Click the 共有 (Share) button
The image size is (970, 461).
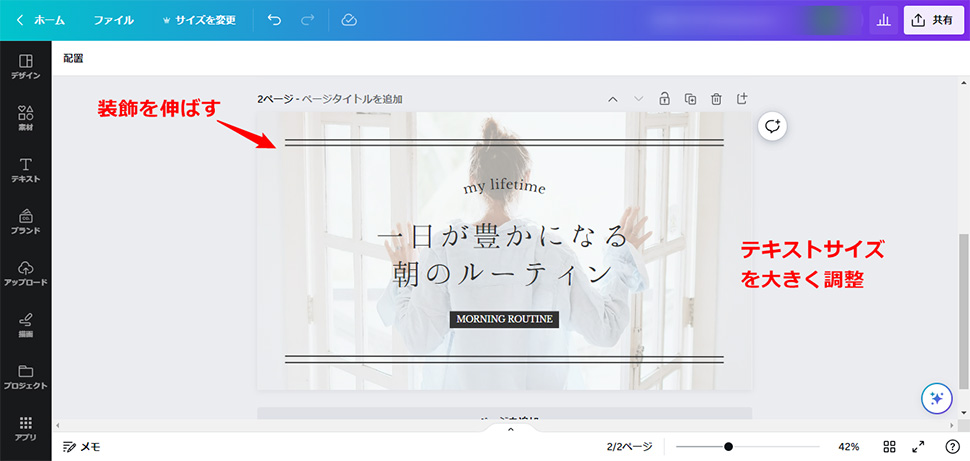935,20
